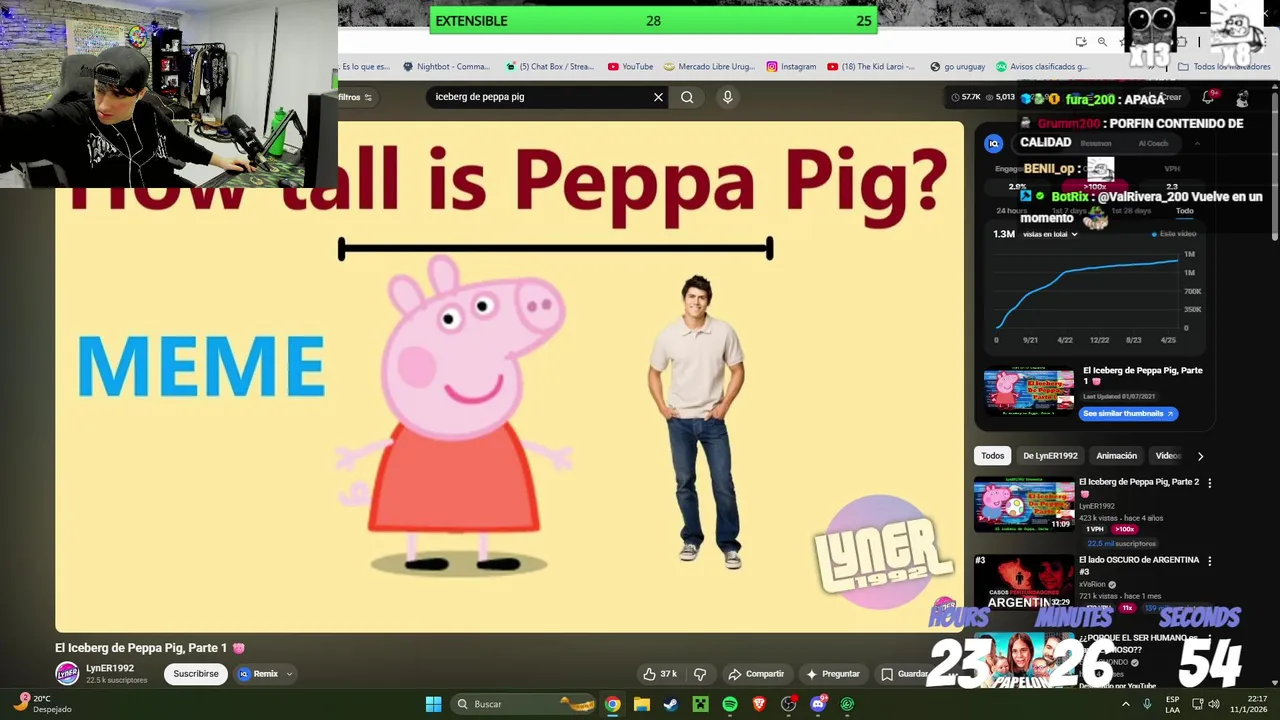Open Todos los marcadores folder
This screenshot has width=1280, height=720.
[x=1224, y=67]
